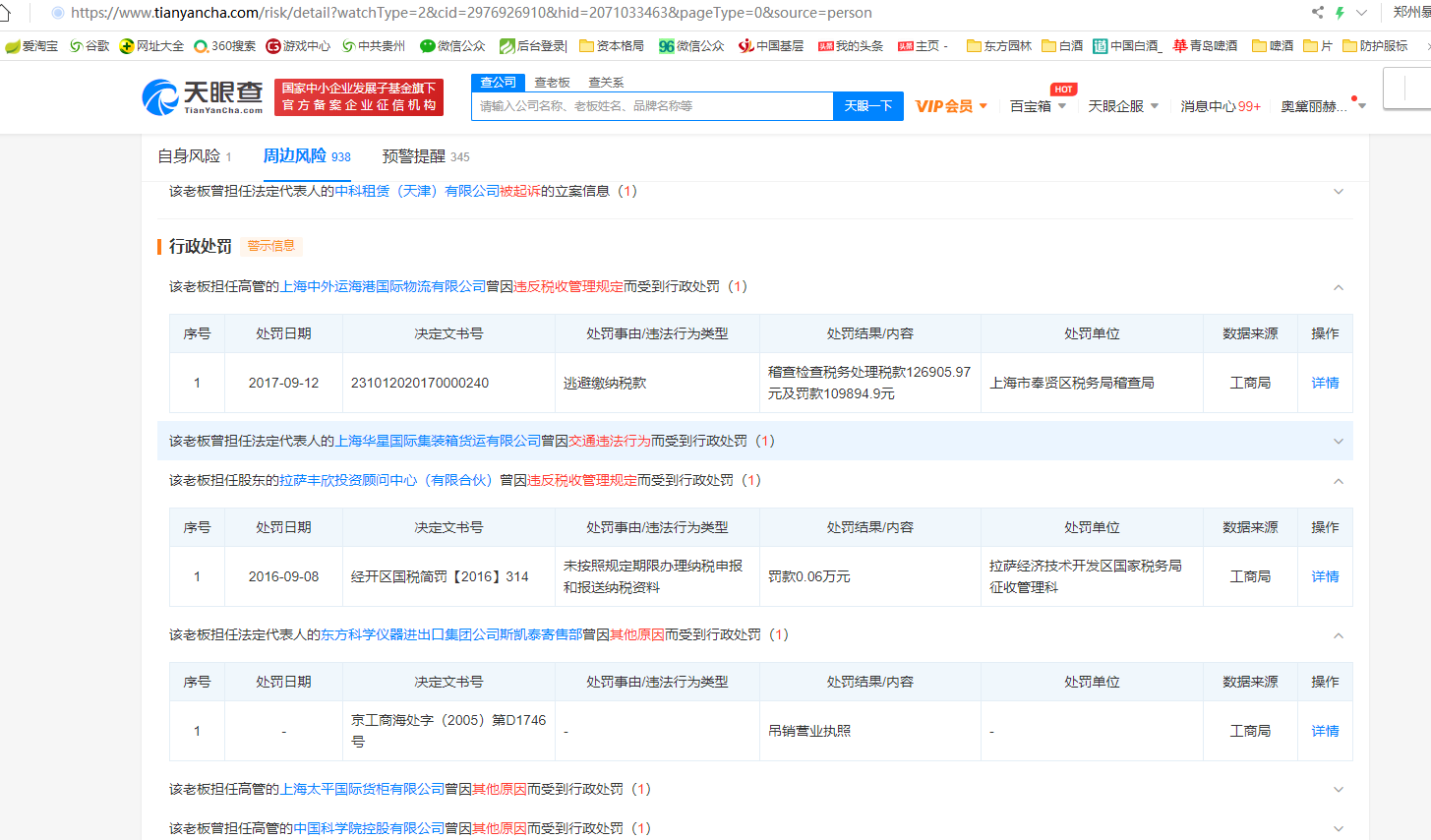Open the 360搜索 bookmark
This screenshot has height=840, width=1431.
225,46
